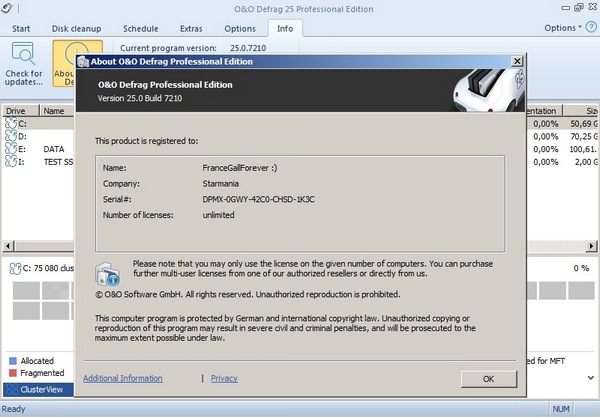Sort by the Name column header
Viewport: 600px width, 418px height.
click(x=57, y=111)
